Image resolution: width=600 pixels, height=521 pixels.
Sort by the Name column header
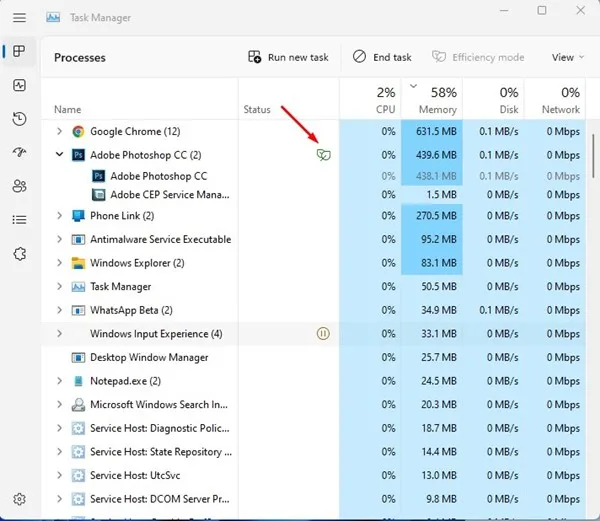140,99
